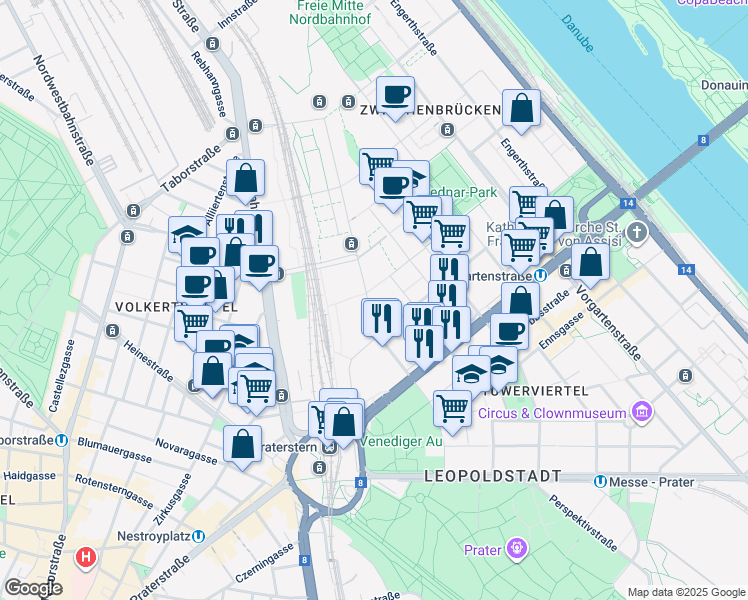Click the cafe marker near Ennsgasse
This screenshot has height=600, width=748.
tap(509, 330)
